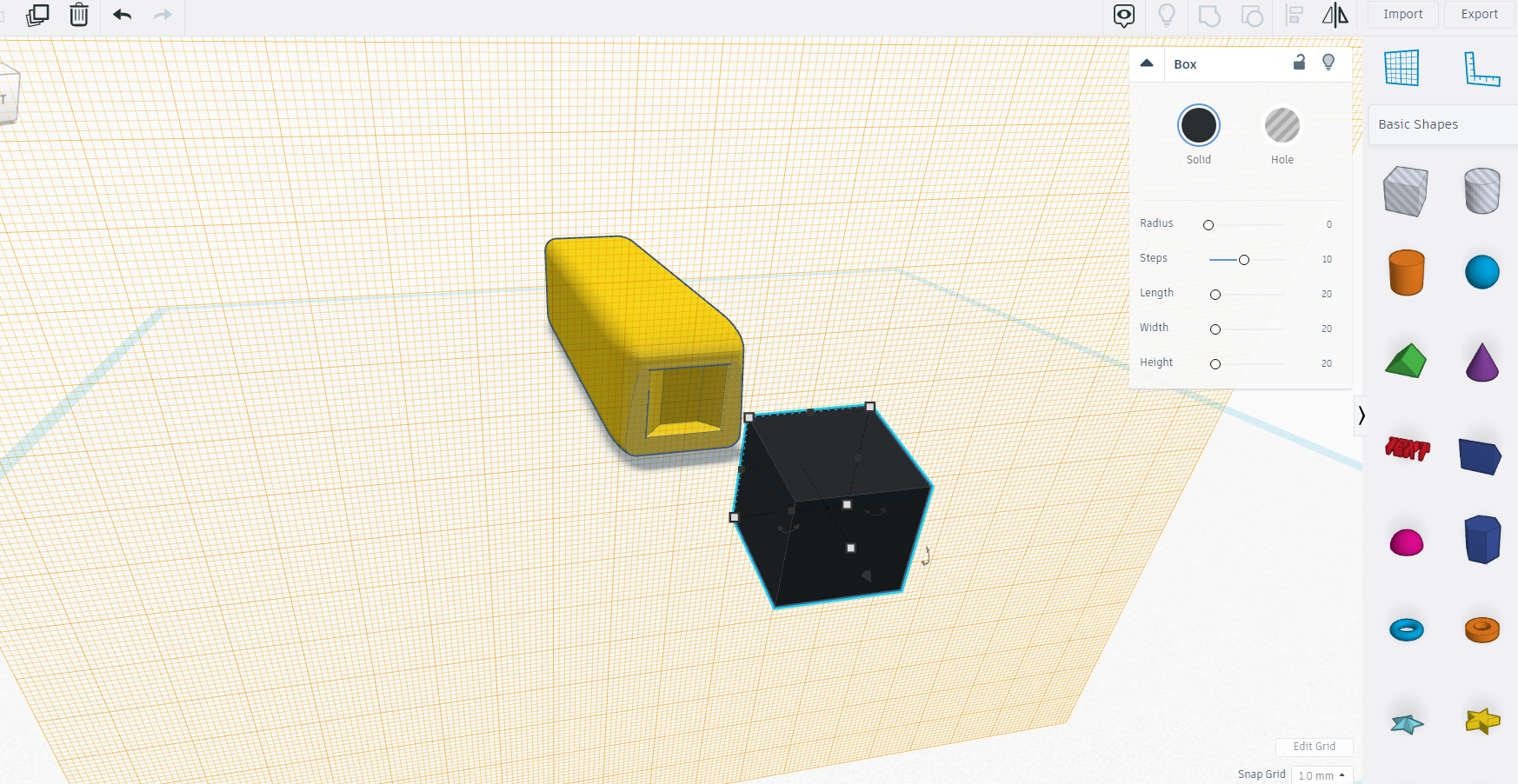The height and width of the screenshot is (784, 1518).
Task: Adjust the Width slider handle
Action: [x=1215, y=329]
